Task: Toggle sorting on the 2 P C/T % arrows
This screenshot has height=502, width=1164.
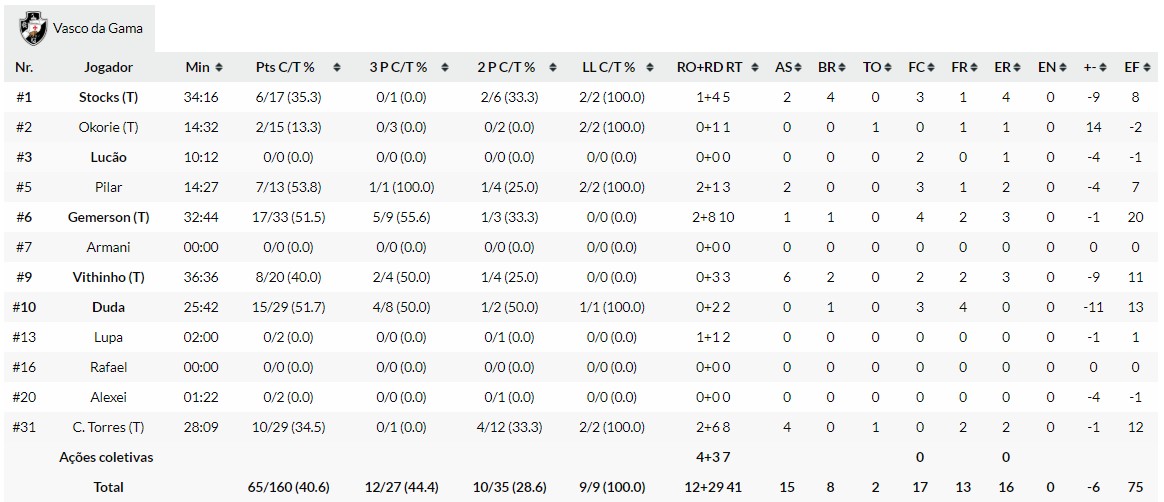Action: coord(555,68)
